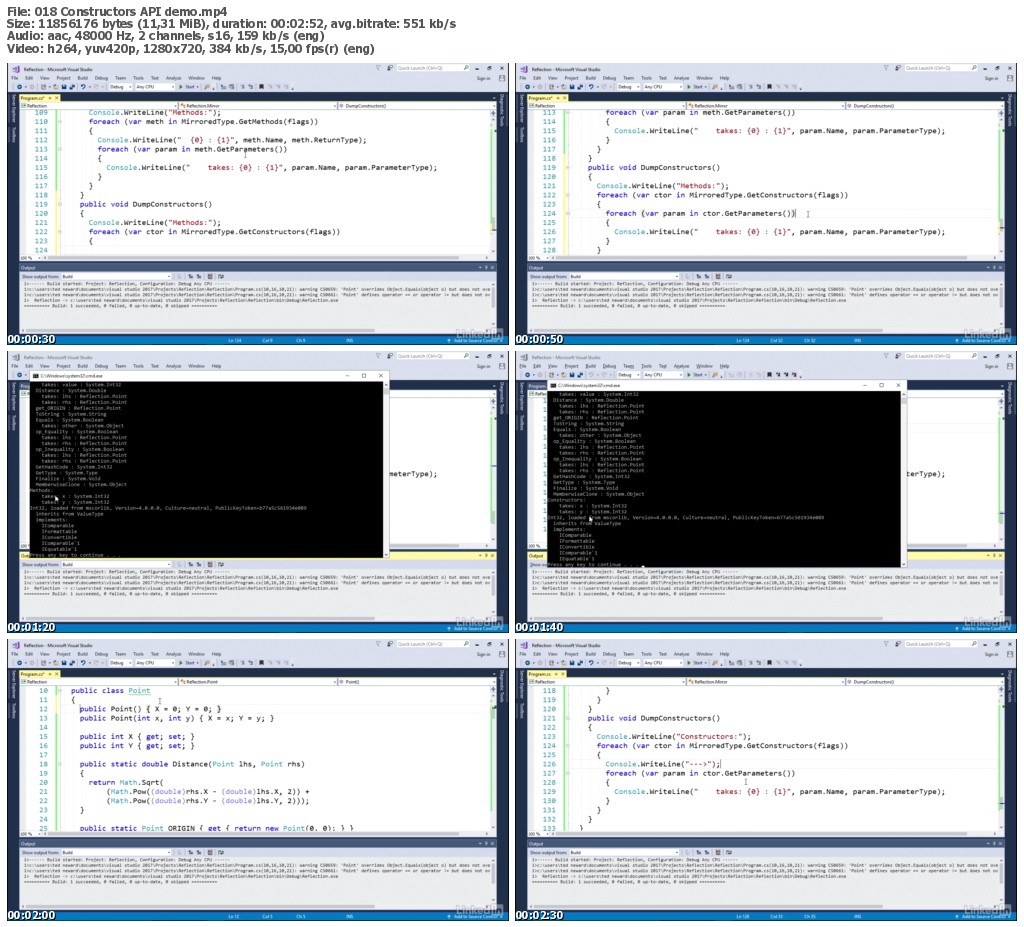This screenshot has height=927, width=1024.
Task: Open Reflection.Point type dropdown in 00:02:00 frame
Action: (258, 682)
